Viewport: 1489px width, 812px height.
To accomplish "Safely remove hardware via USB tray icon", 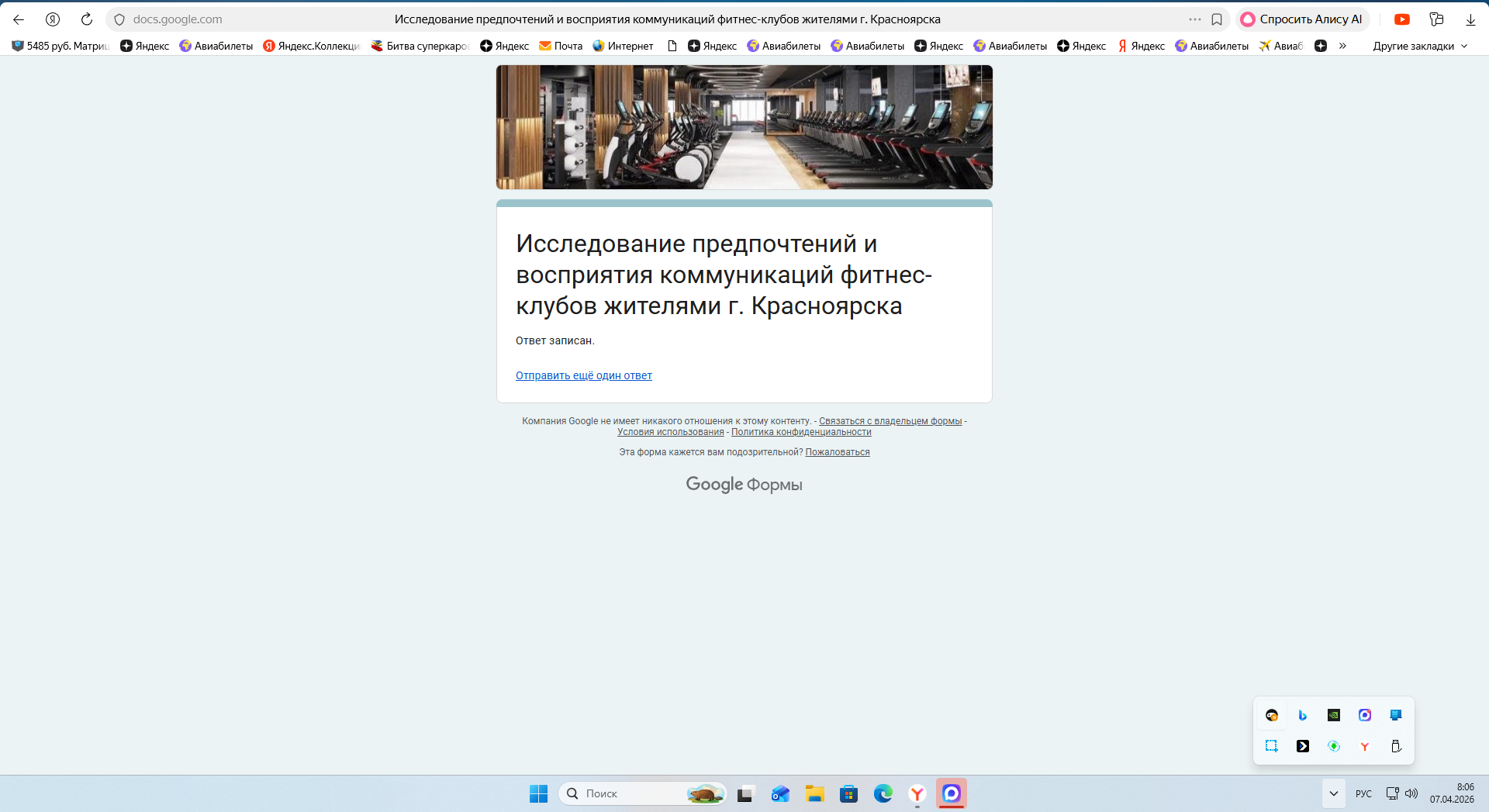I will point(1396,746).
